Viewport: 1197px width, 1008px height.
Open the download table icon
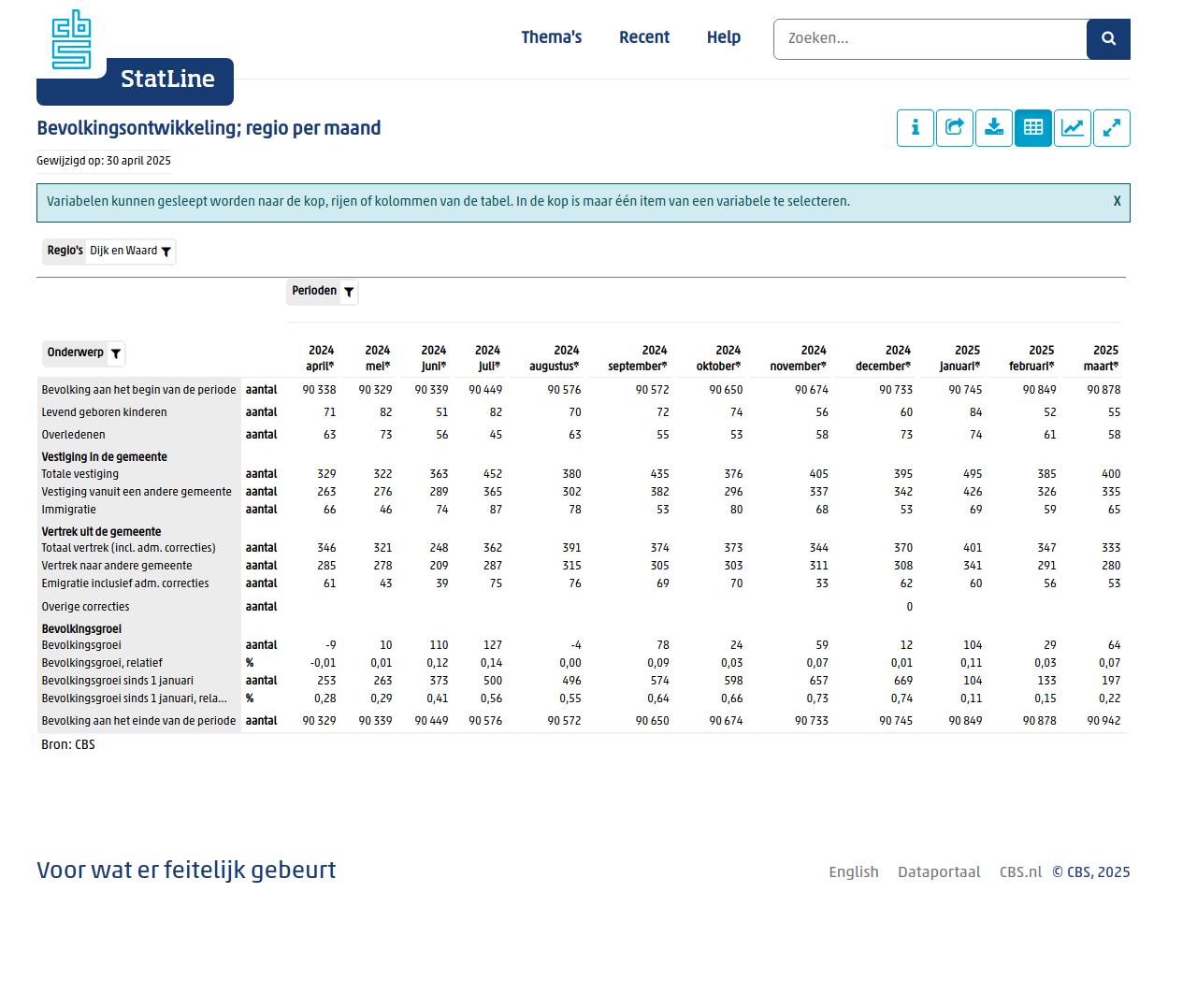coord(994,128)
